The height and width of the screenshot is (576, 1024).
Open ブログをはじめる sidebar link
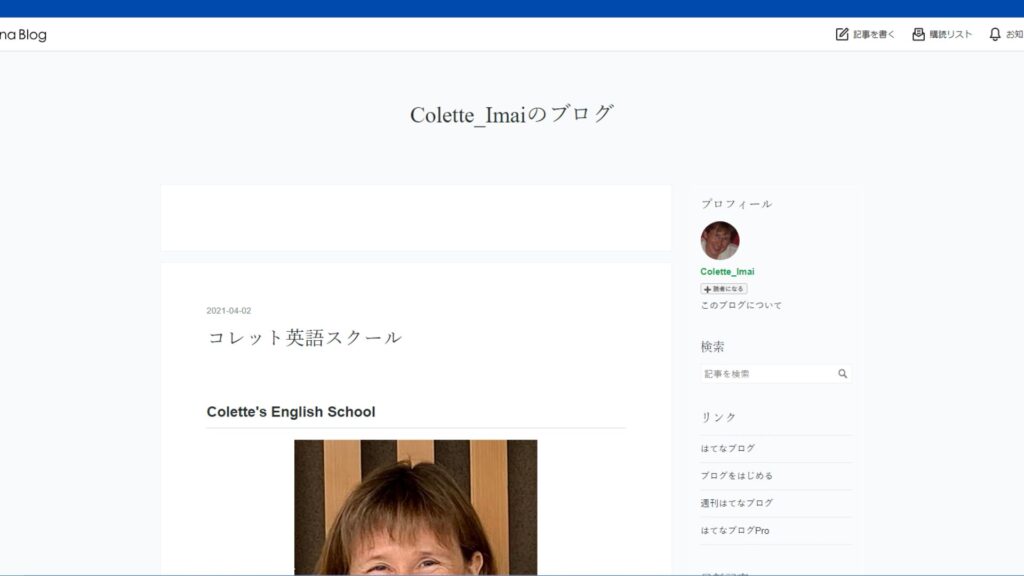pyautogui.click(x=737, y=475)
